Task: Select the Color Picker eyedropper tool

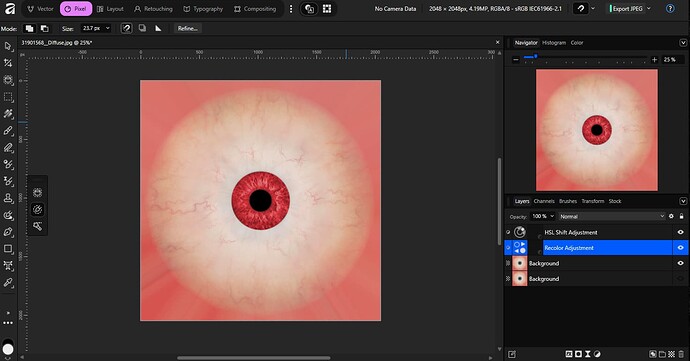Action: pos(8,283)
